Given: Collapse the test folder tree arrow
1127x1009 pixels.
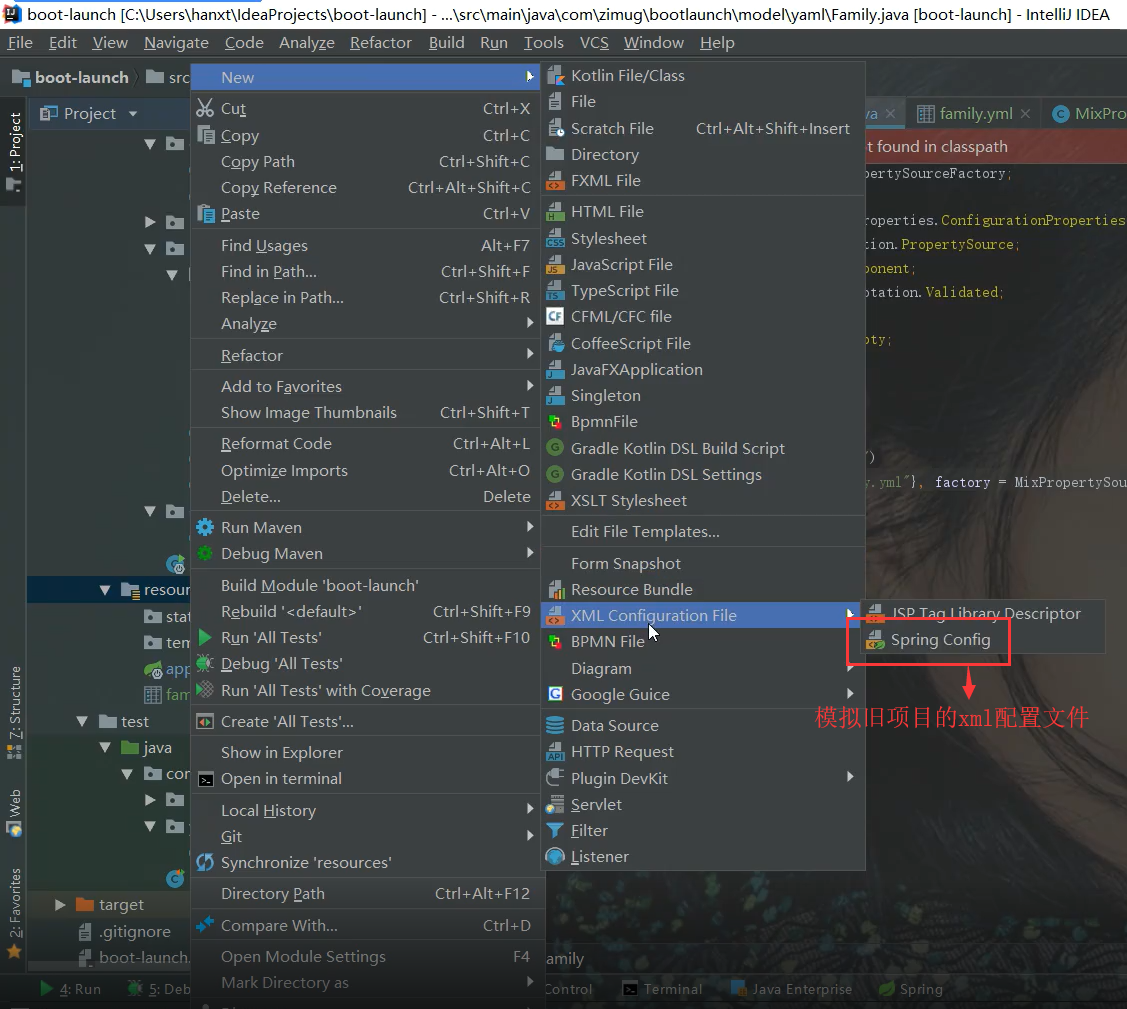Looking at the screenshot, I should [82, 721].
